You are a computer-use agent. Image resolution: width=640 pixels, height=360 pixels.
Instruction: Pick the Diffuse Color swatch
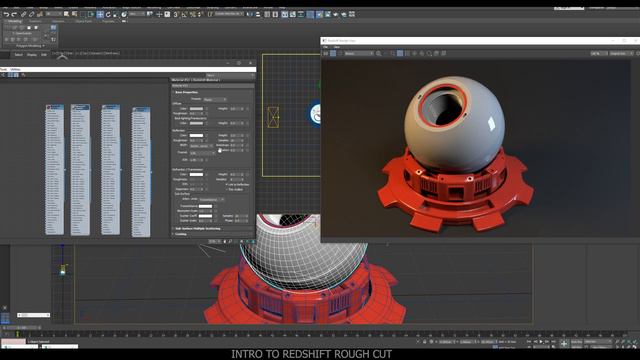(196, 109)
